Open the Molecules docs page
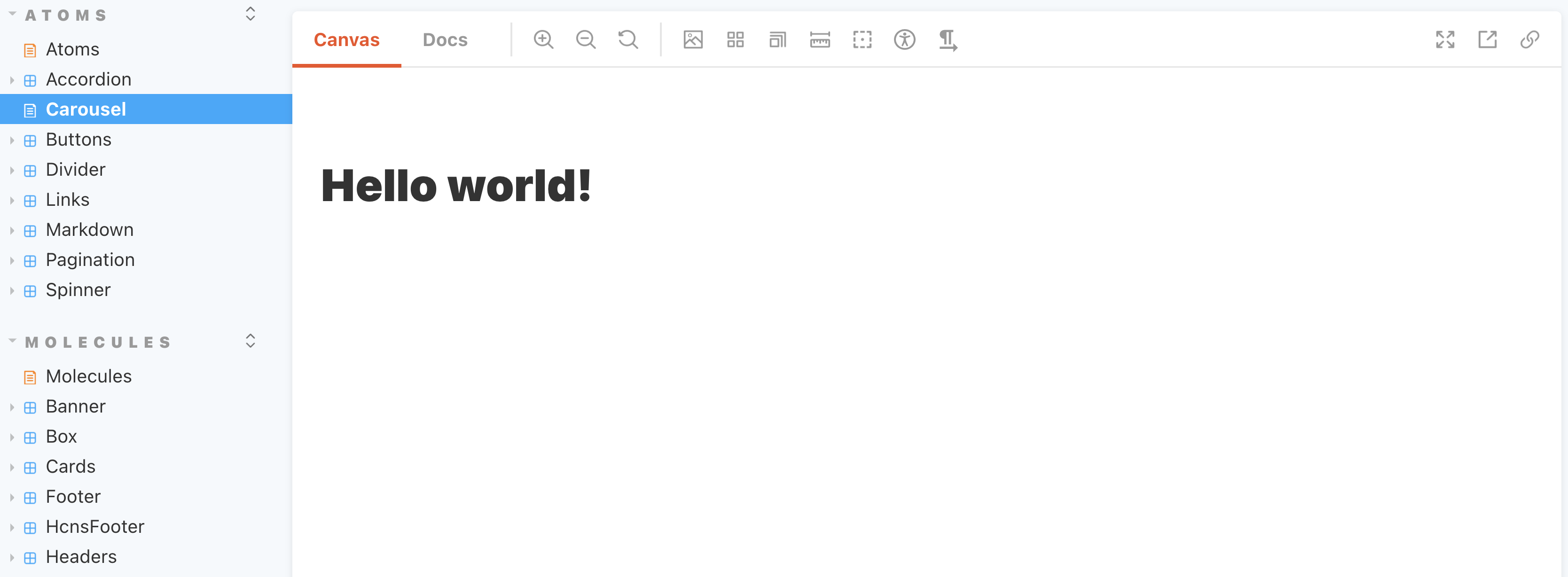The width and height of the screenshot is (1568, 577). click(x=88, y=376)
